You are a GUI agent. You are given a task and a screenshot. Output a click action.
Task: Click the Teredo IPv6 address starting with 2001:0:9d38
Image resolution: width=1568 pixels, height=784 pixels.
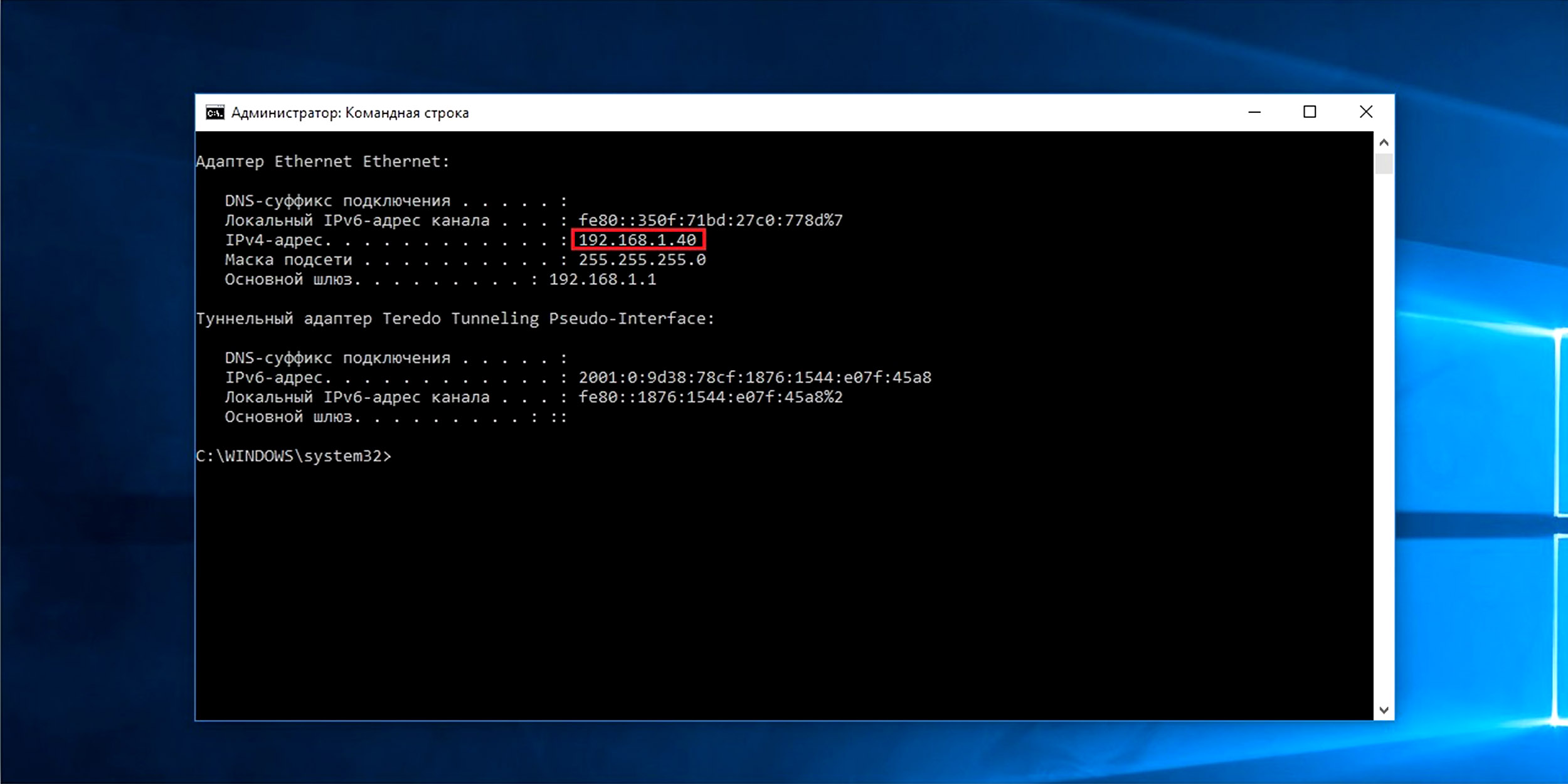(x=755, y=378)
